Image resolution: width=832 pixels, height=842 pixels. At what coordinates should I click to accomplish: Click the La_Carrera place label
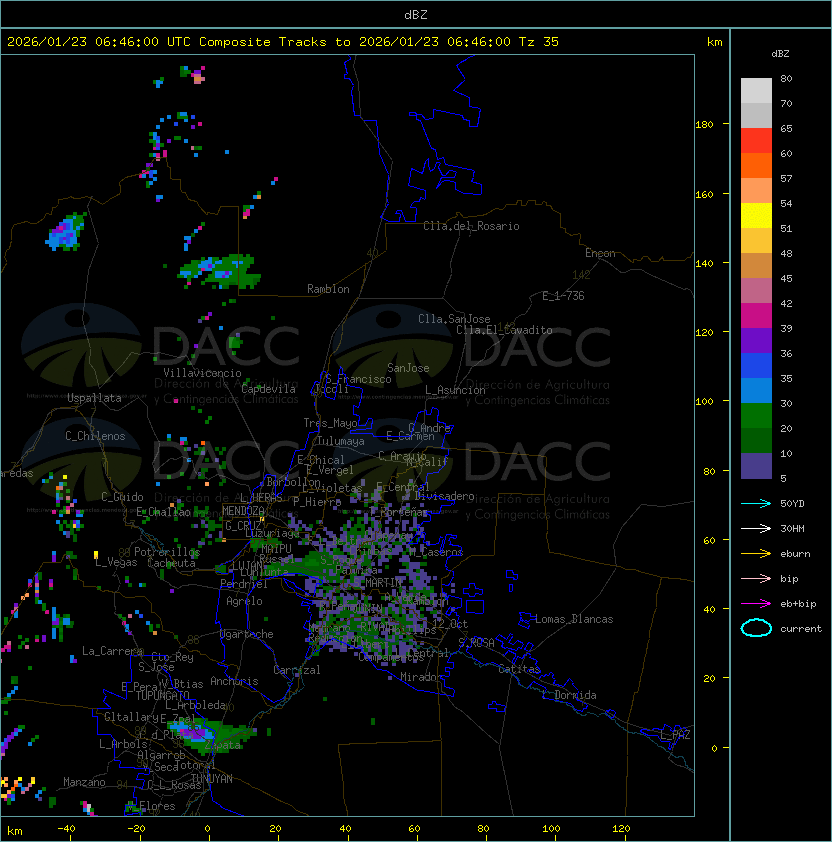click(x=112, y=651)
